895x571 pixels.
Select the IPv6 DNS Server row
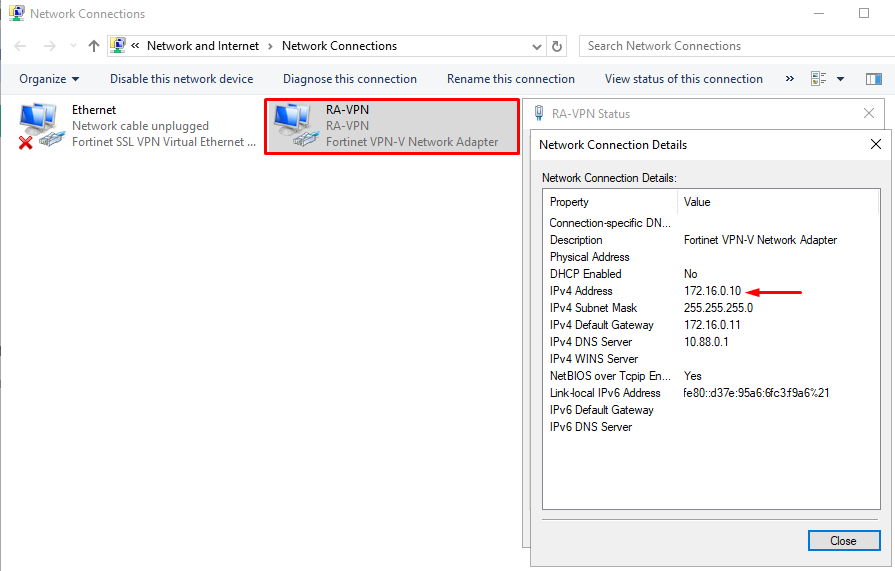coord(711,427)
